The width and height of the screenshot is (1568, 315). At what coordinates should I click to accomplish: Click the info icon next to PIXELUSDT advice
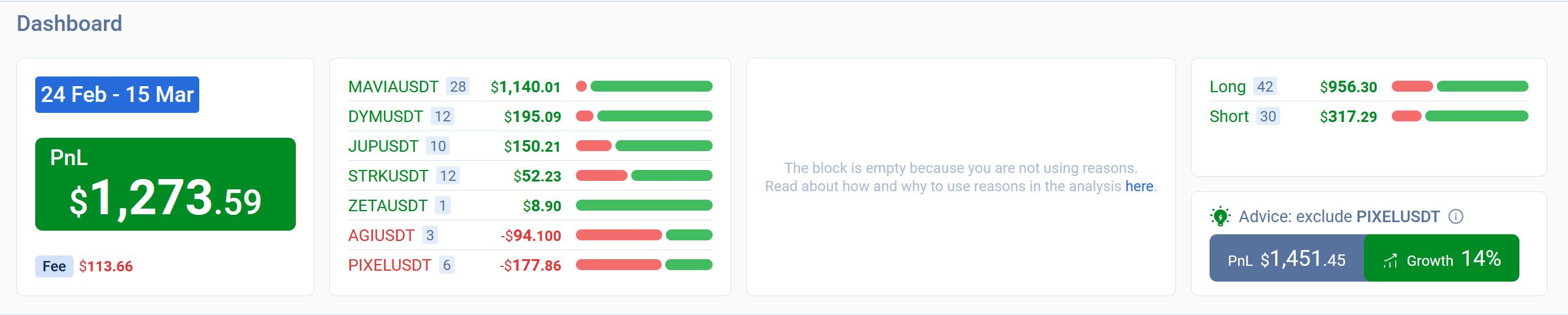click(x=1456, y=217)
